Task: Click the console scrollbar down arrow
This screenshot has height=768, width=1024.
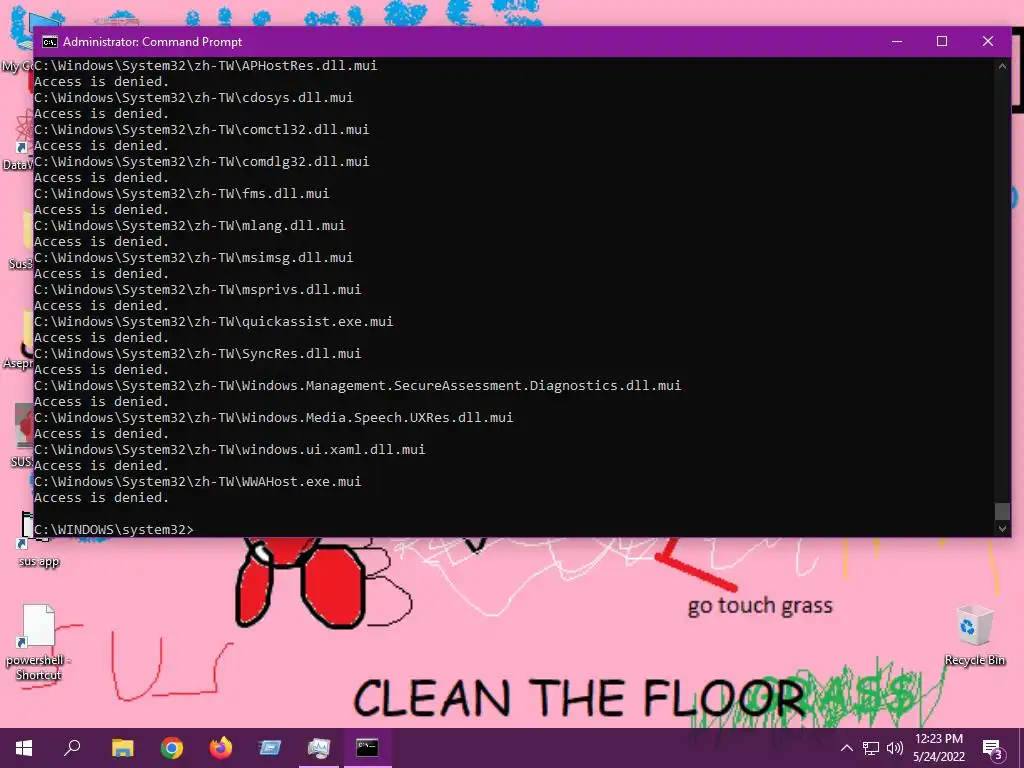Action: click(x=1002, y=529)
